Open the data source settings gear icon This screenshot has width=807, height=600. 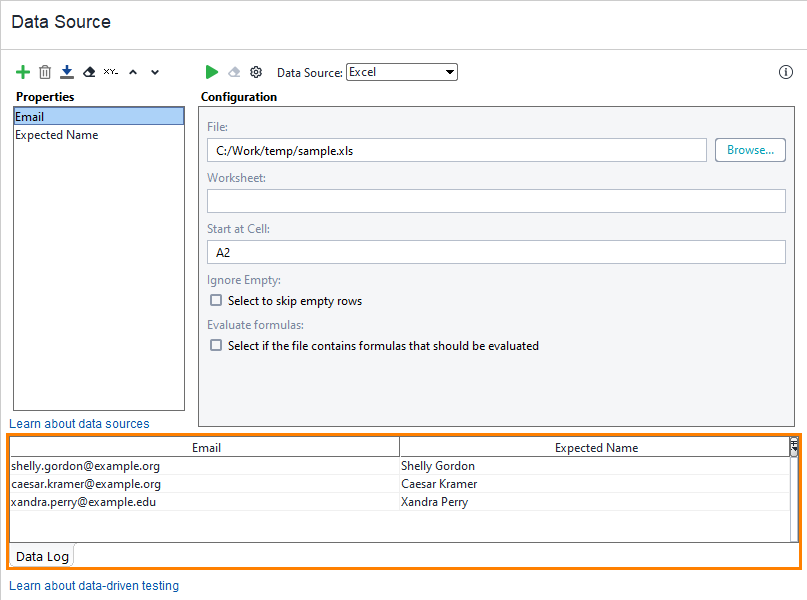coord(256,71)
